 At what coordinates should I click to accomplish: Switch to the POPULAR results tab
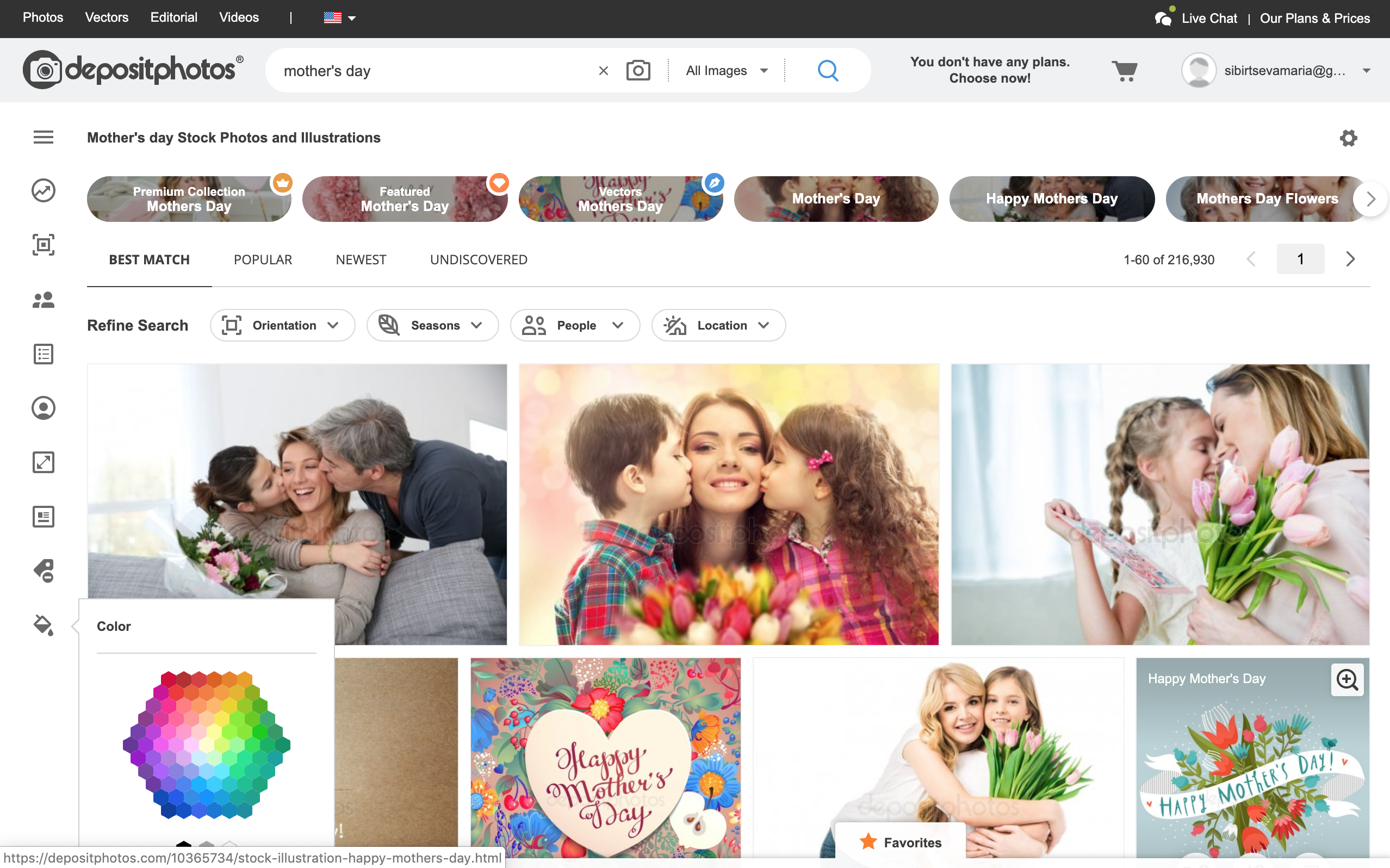(x=263, y=260)
